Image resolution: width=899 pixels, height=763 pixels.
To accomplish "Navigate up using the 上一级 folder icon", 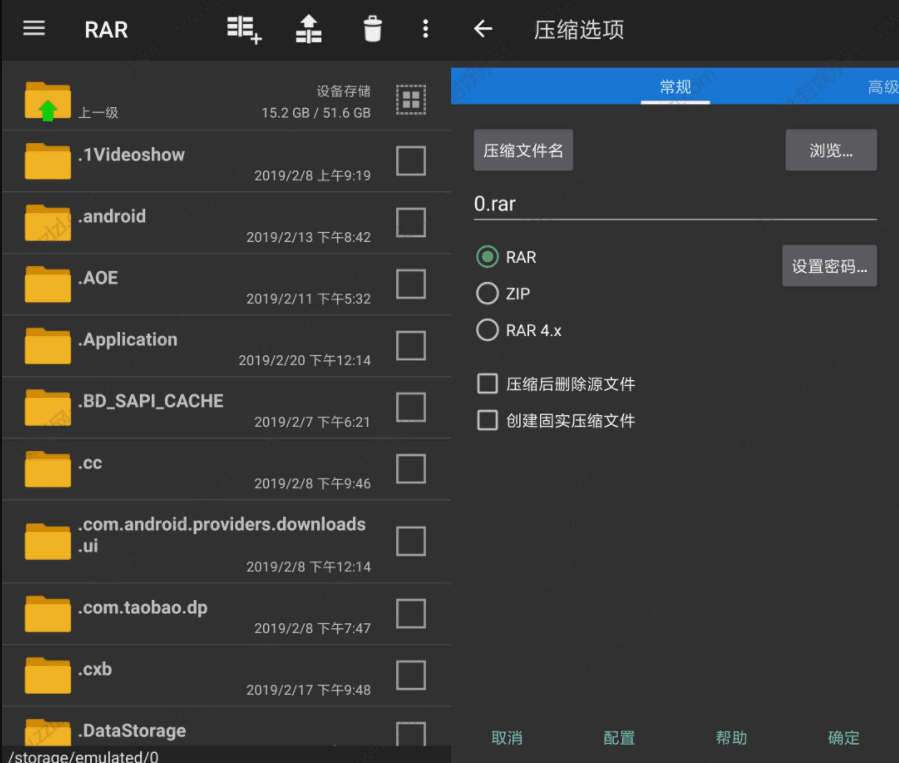I will pos(46,99).
